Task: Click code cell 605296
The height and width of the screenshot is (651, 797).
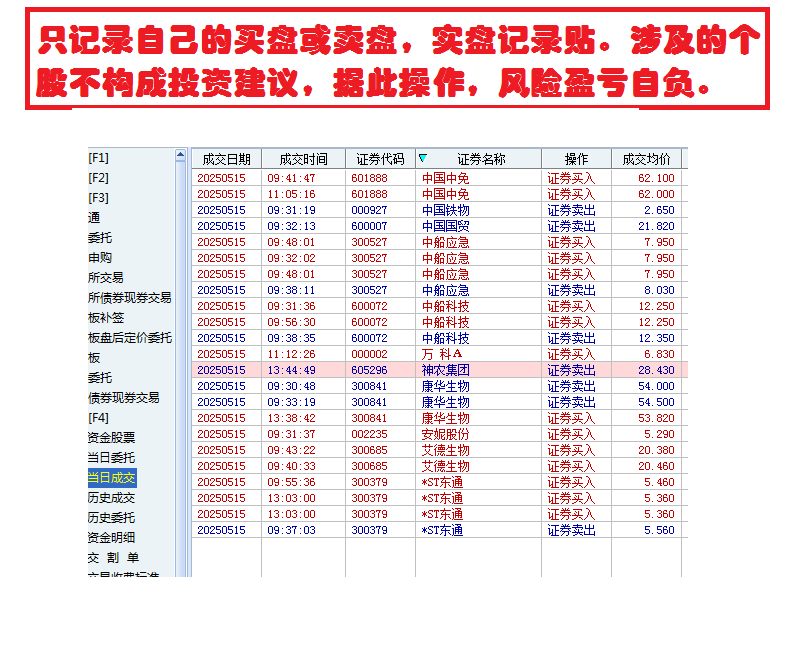Action: click(369, 370)
